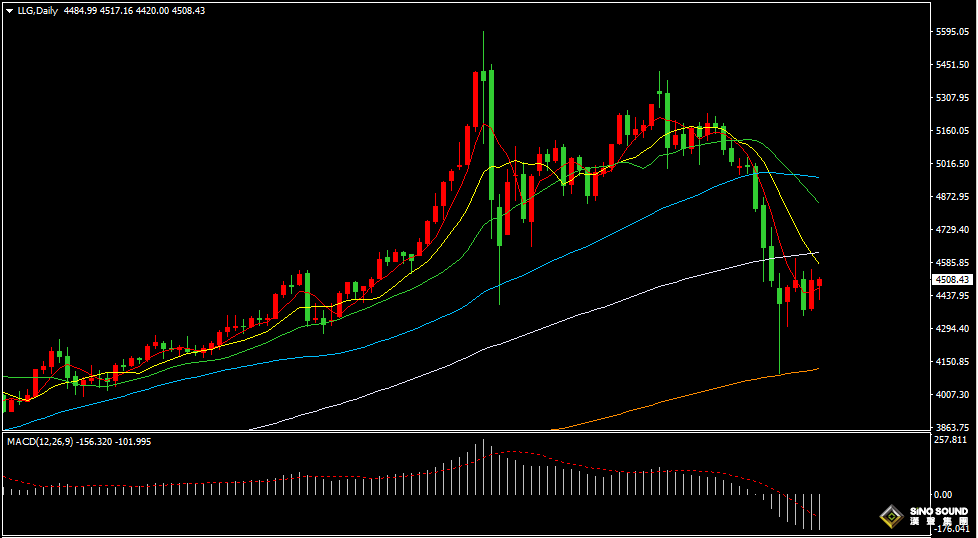Click the 3863.75 bottom price label
Image resolution: width=978 pixels, height=538 pixels.
[945, 426]
